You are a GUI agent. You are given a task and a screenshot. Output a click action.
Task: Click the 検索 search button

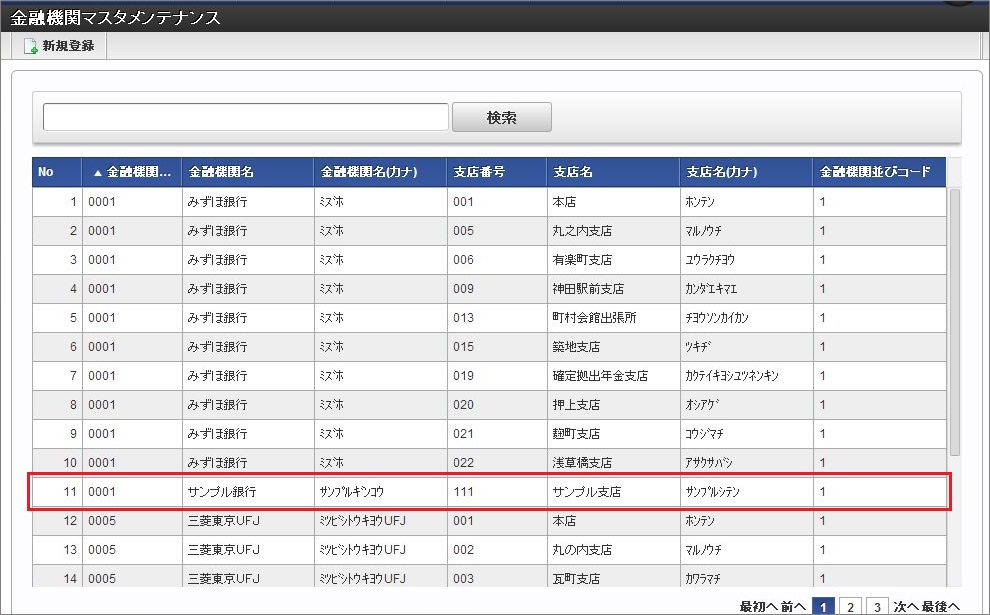[x=501, y=117]
